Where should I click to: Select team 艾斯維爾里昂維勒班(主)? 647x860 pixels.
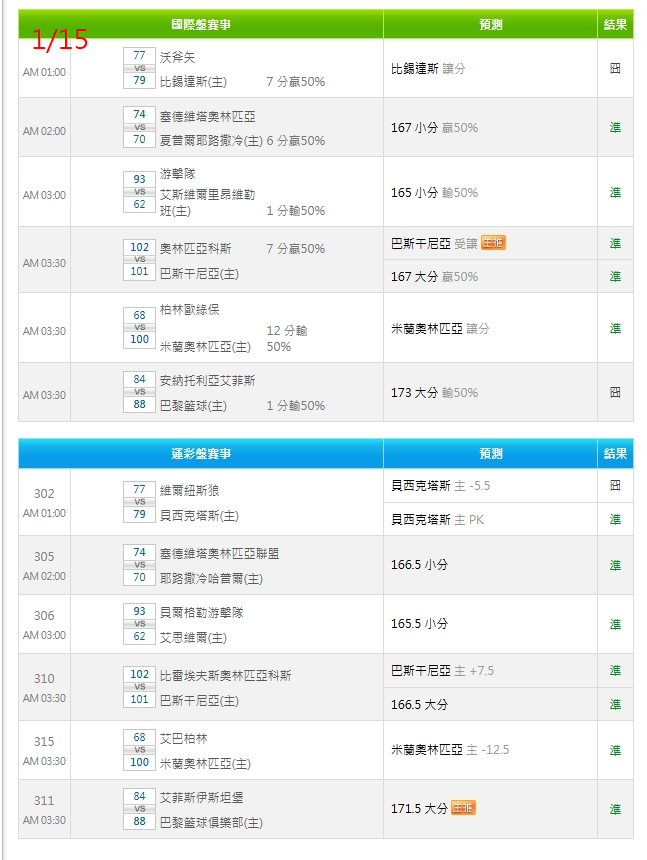tap(207, 202)
